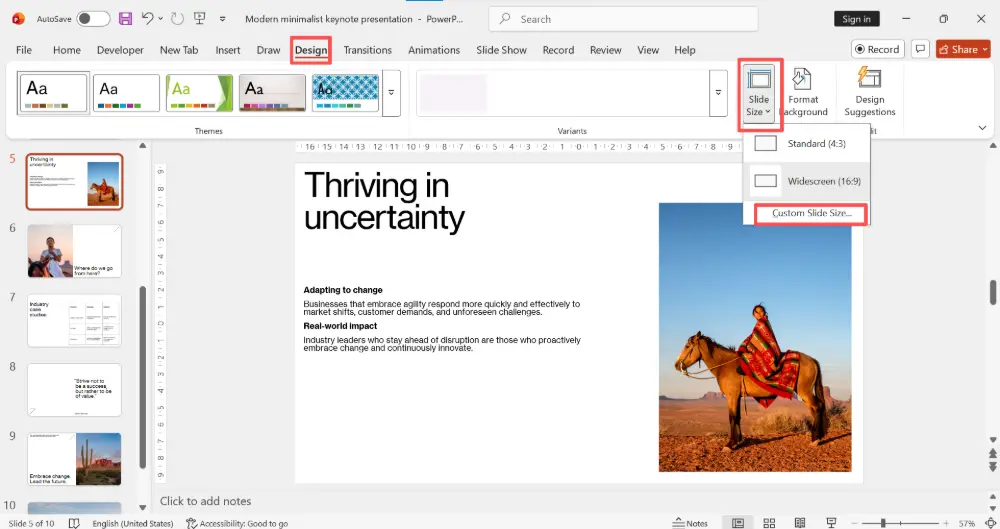Screen dimensions: 1000x529
Task: Expand the Undo history dropdown arrow
Action: 160,19
